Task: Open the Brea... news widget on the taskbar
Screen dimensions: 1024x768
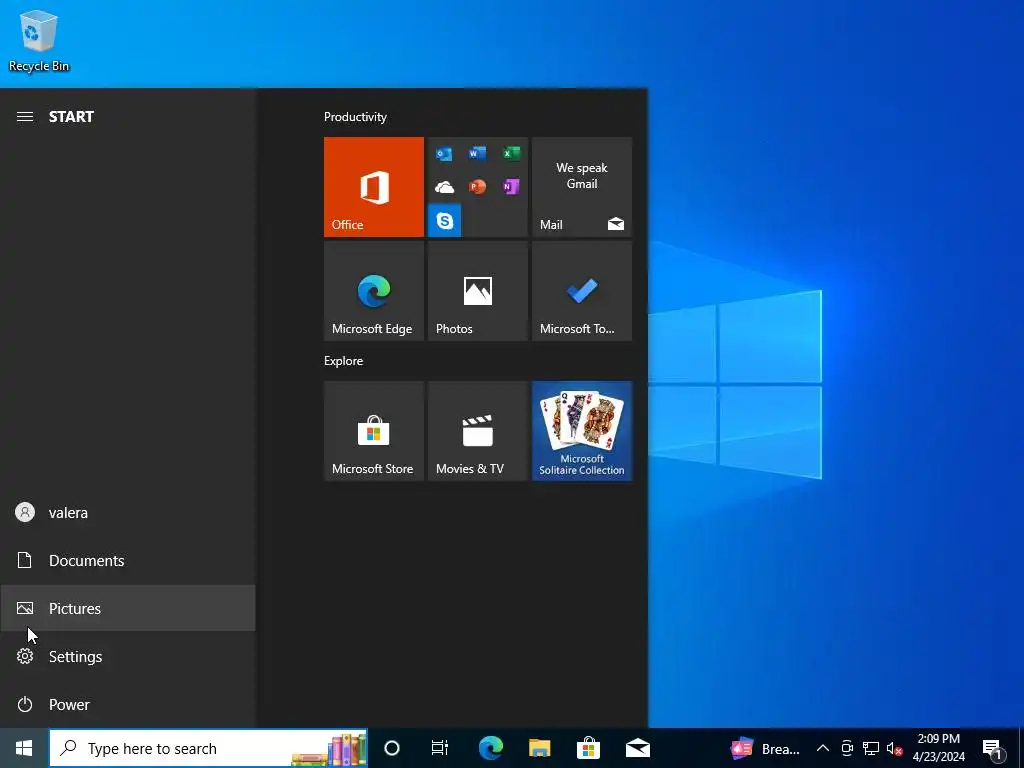Action: click(765, 748)
